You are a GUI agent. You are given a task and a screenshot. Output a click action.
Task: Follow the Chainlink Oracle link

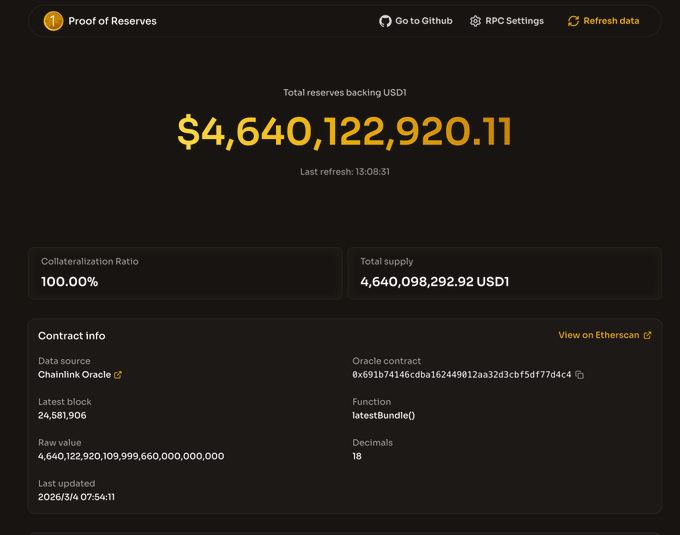pyautogui.click(x=74, y=375)
